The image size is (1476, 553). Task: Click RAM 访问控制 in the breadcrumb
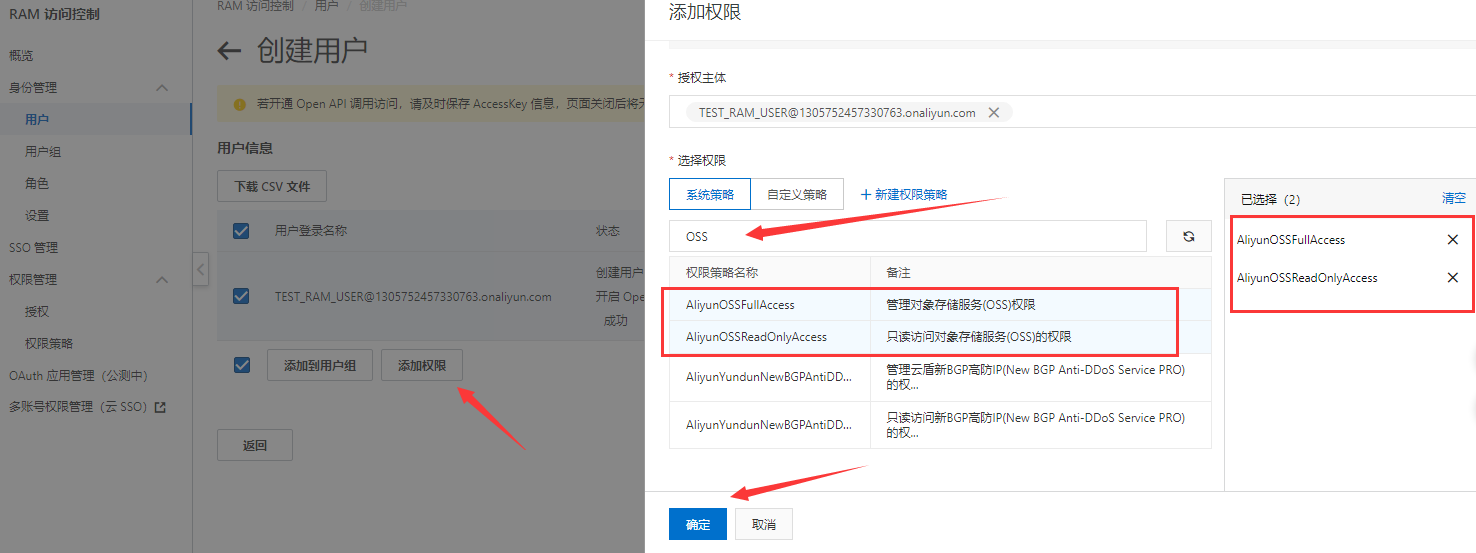click(256, 6)
